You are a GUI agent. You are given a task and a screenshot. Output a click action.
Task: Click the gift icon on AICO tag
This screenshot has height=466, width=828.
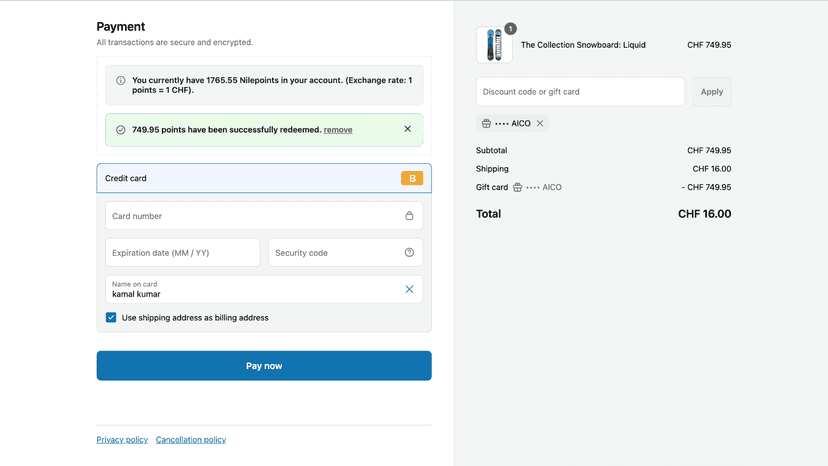click(x=486, y=123)
